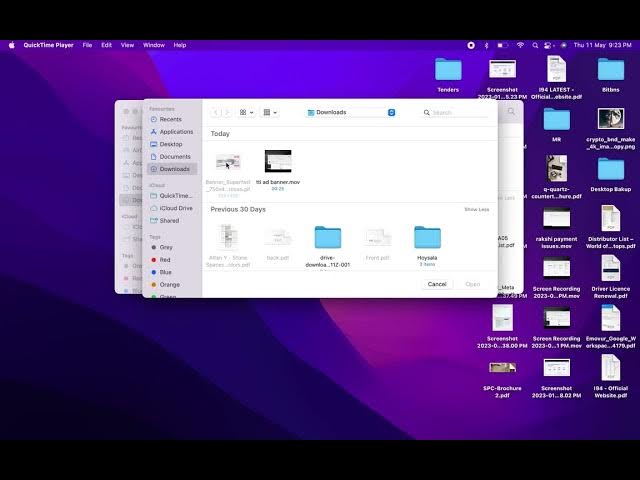Open the Help menu
Image resolution: width=640 pixels, height=480 pixels.
180,45
